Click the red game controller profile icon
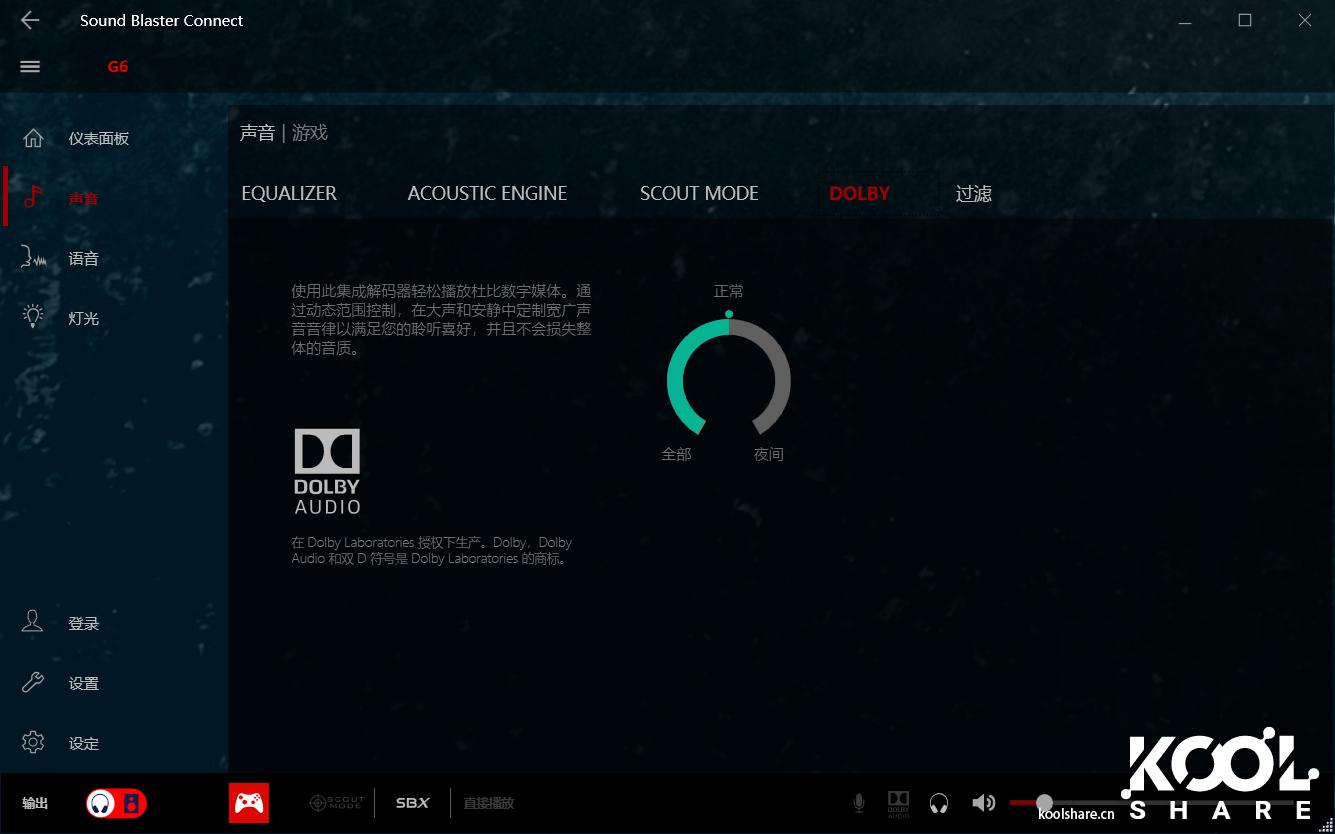 click(249, 802)
